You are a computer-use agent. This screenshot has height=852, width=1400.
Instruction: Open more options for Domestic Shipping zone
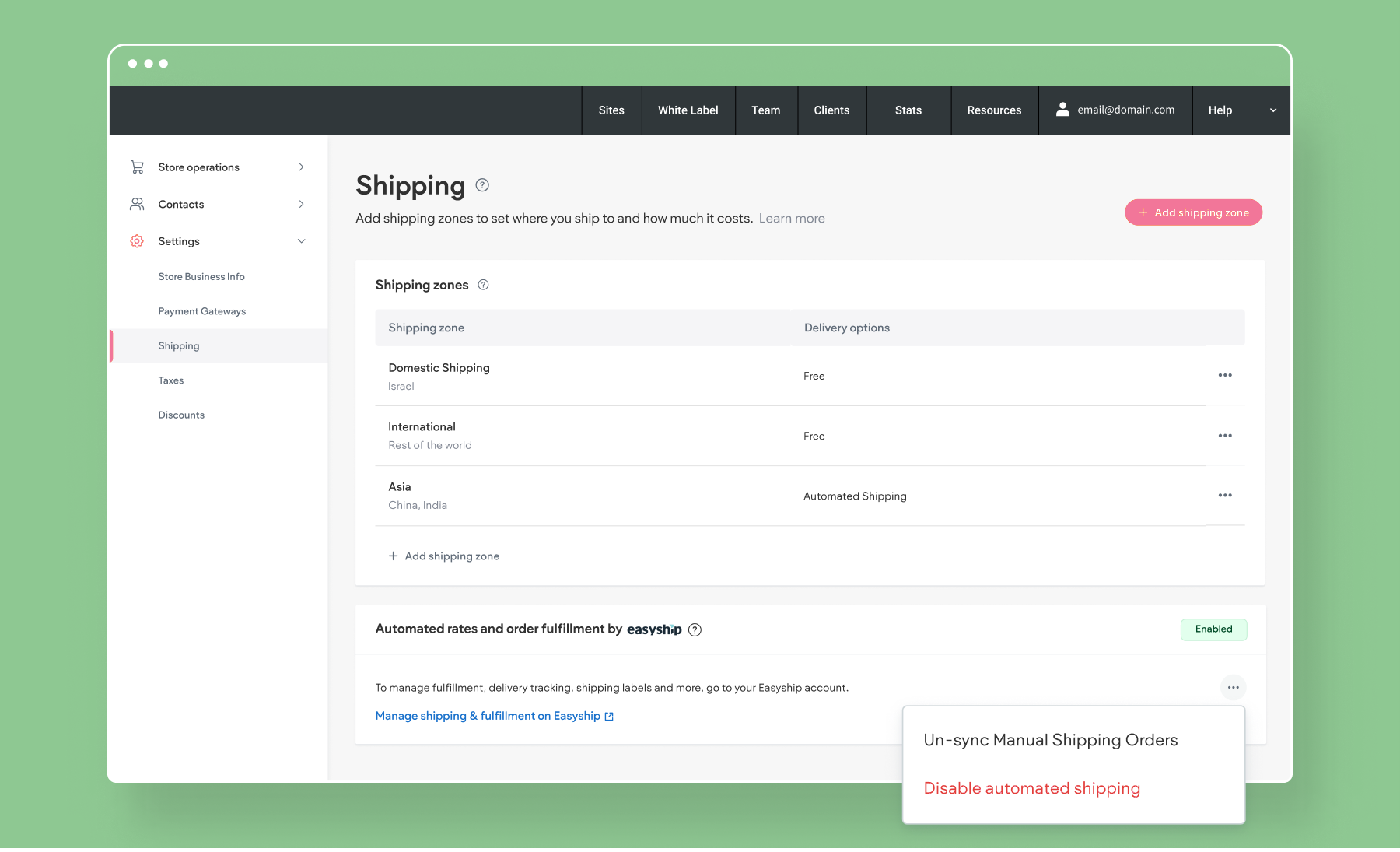point(1225,375)
